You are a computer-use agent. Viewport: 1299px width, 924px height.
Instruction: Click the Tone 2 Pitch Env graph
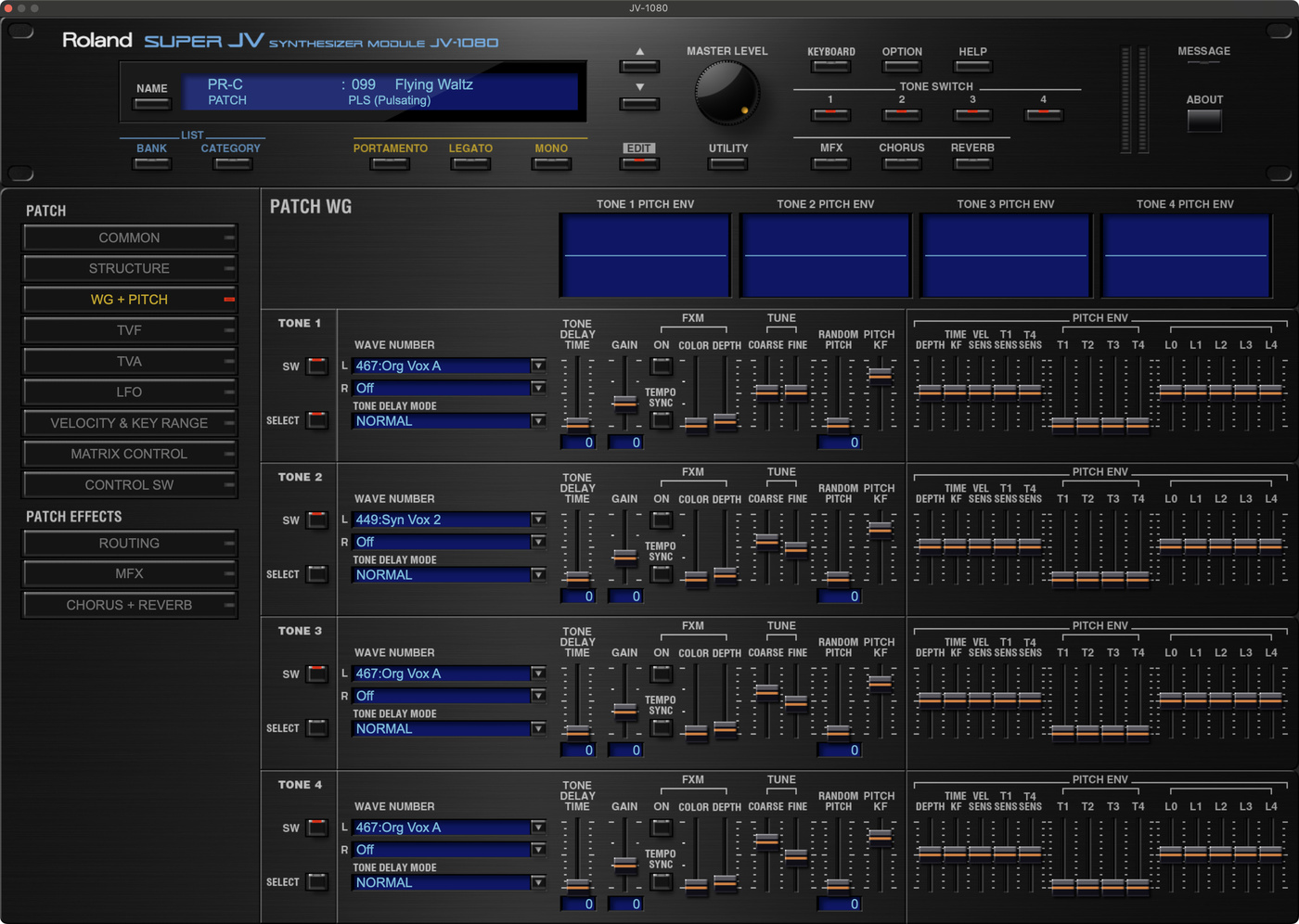(825, 255)
